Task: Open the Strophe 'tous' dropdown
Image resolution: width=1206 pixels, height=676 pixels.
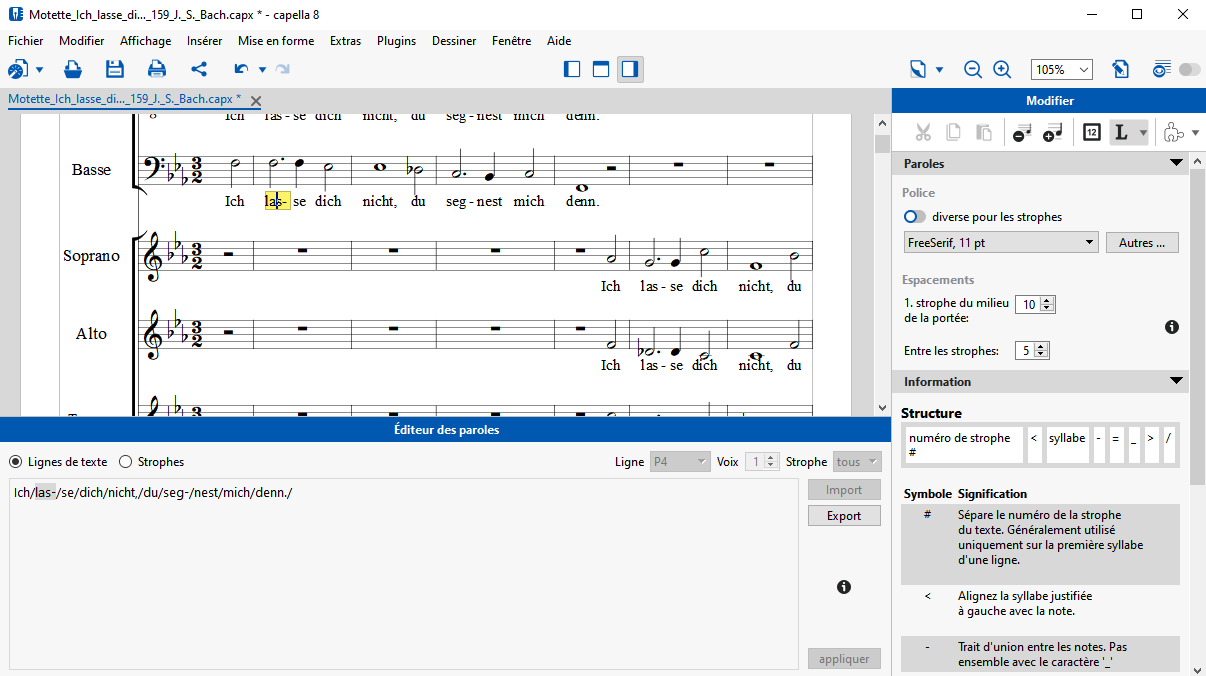Action: [858, 462]
